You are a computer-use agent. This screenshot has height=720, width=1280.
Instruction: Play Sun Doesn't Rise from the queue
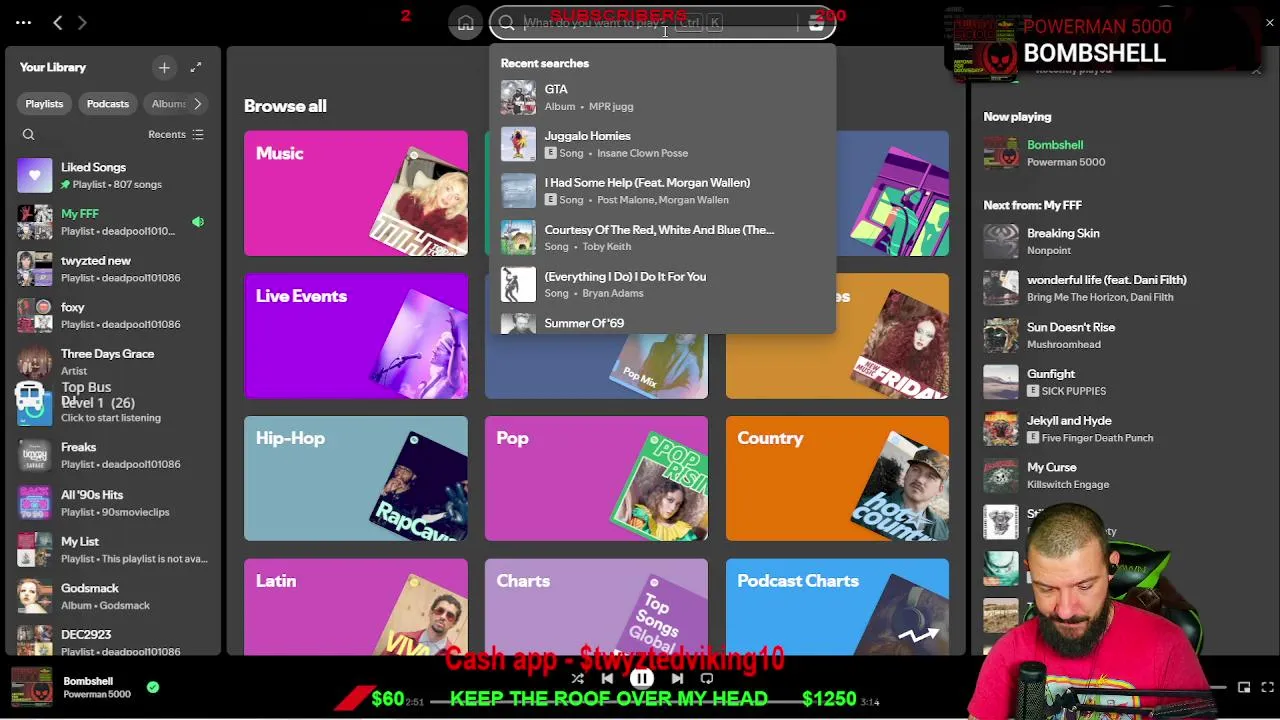(1120, 335)
